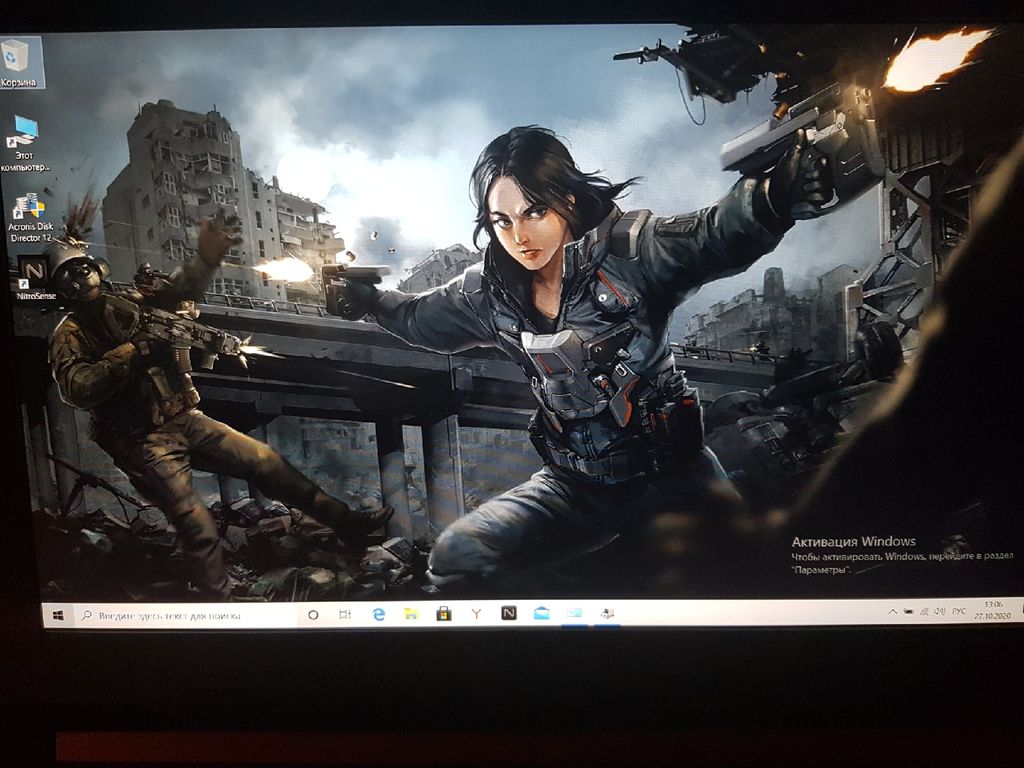This screenshot has width=1024, height=768.
Task: Open the volume control in tray
Action: [x=939, y=611]
